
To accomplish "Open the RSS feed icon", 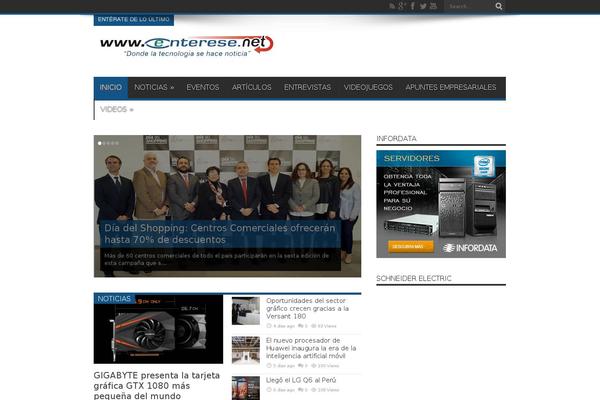I will click(392, 6).
